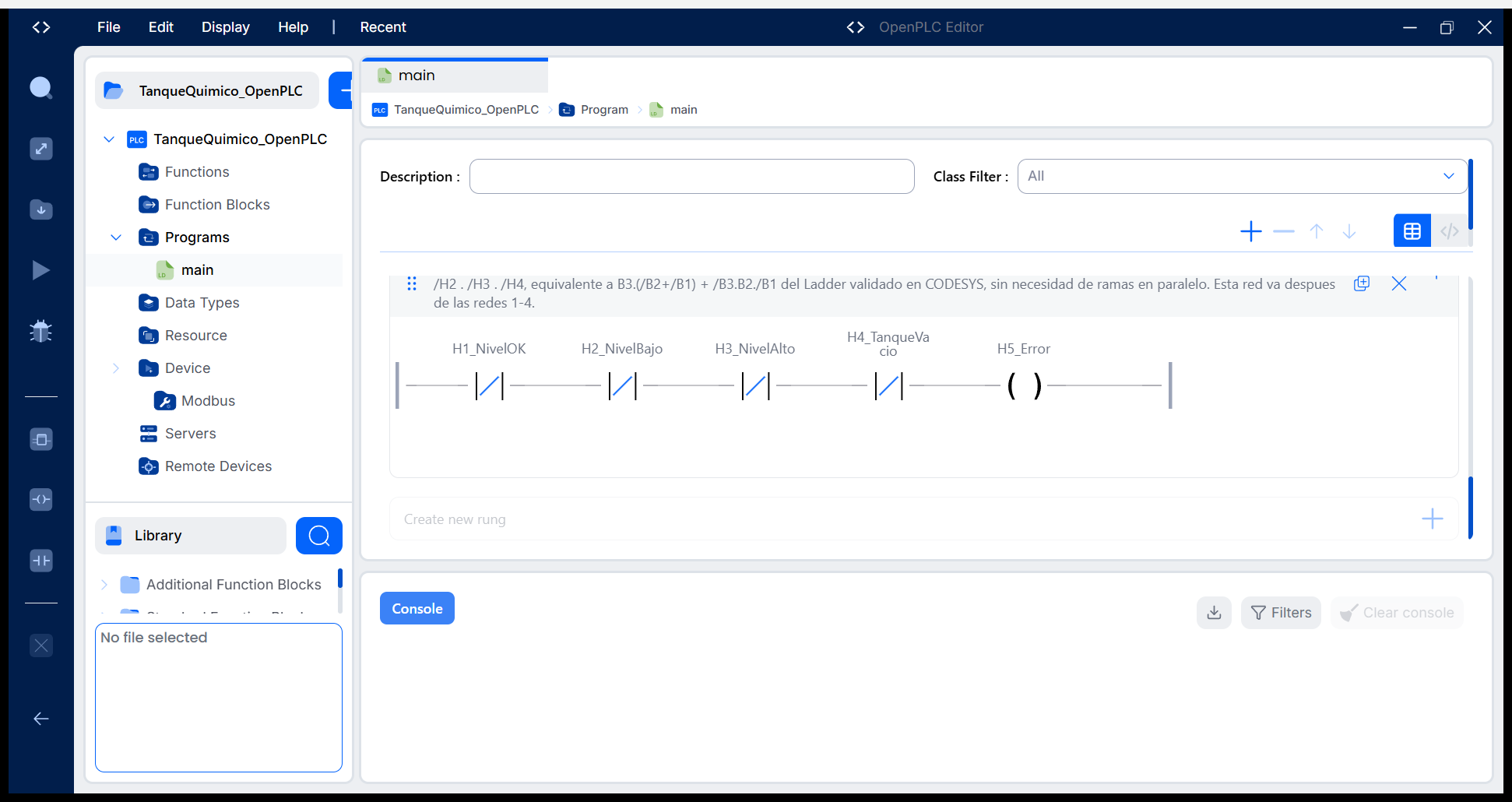Expand Additional Function Blocks library folder
Screen dimensions: 1512x802
point(104,585)
